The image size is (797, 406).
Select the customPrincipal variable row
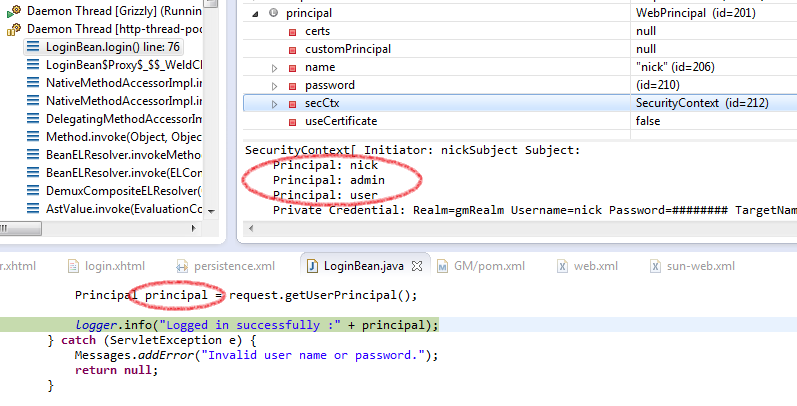pyautogui.click(x=520, y=49)
